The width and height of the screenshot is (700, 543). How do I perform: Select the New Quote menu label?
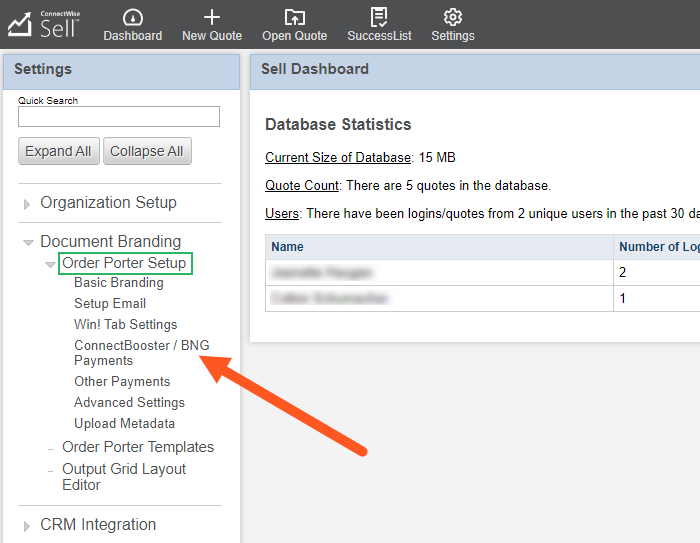tap(212, 36)
